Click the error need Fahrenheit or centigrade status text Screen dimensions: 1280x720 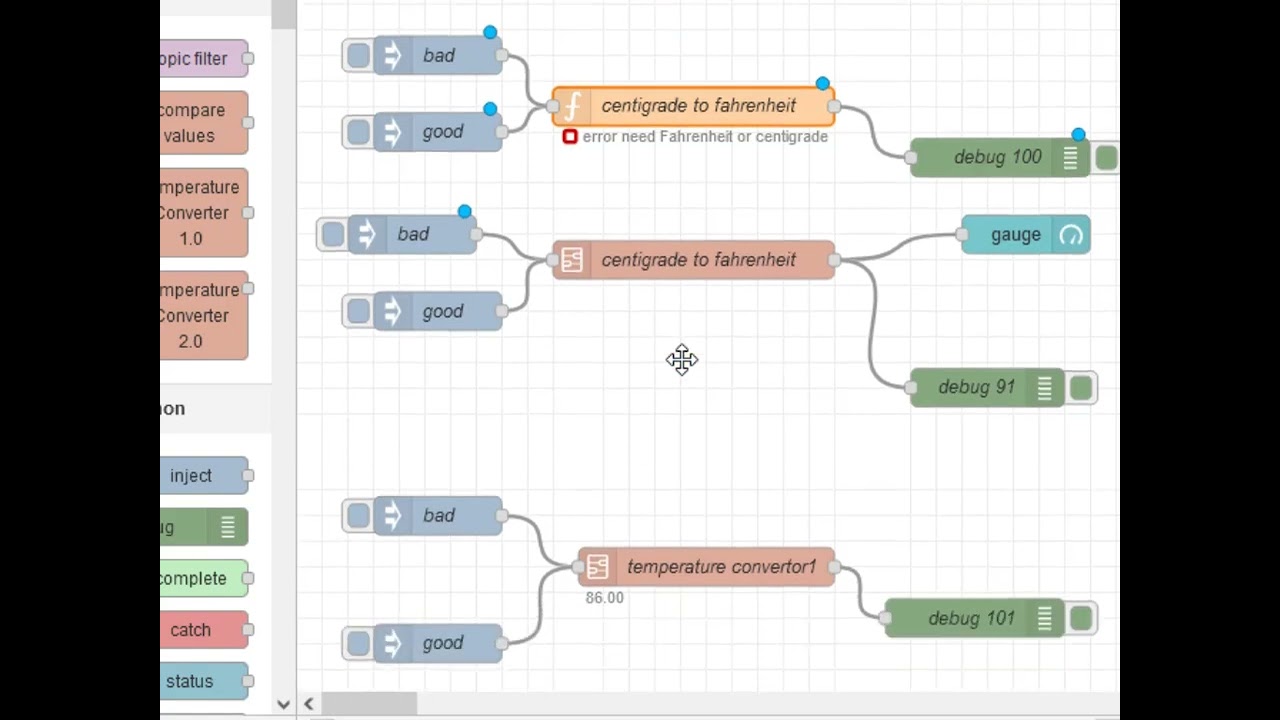tap(705, 137)
